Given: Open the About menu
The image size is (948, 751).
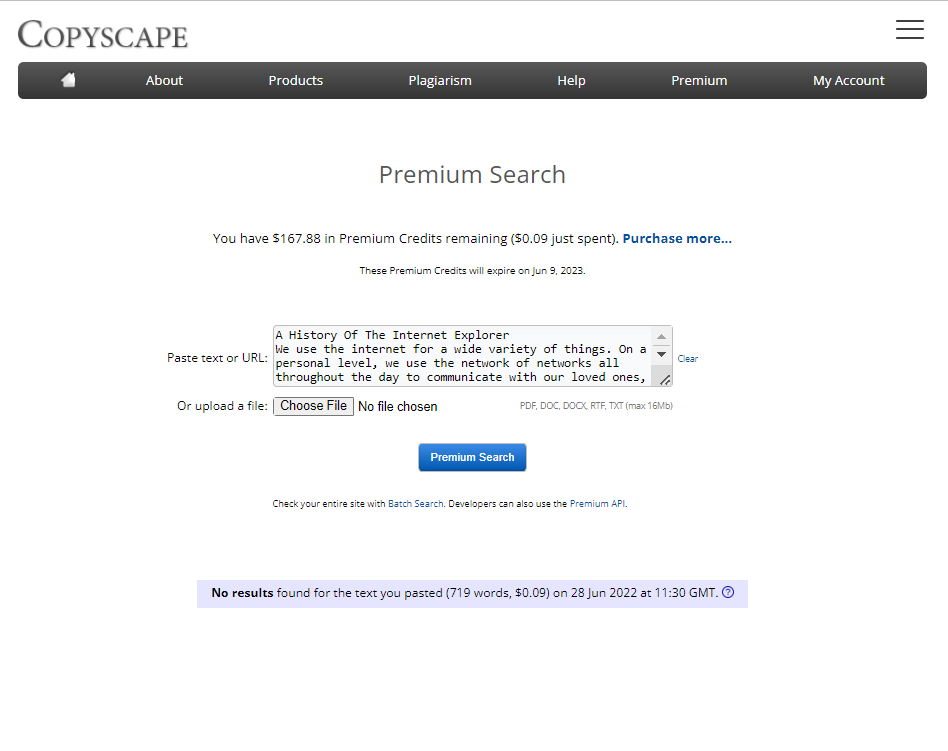Looking at the screenshot, I should coord(164,80).
